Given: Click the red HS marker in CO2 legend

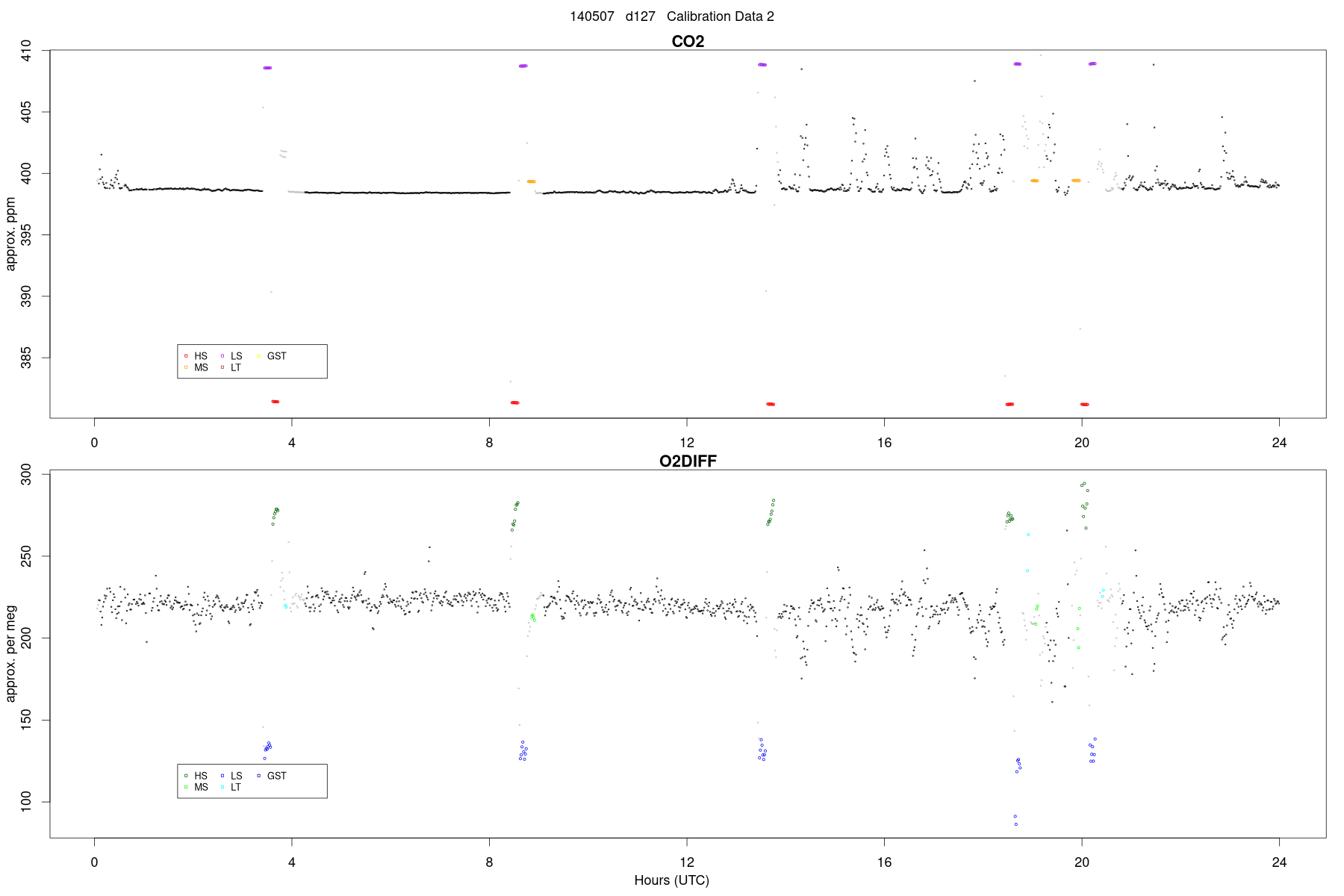Looking at the screenshot, I should click(186, 356).
